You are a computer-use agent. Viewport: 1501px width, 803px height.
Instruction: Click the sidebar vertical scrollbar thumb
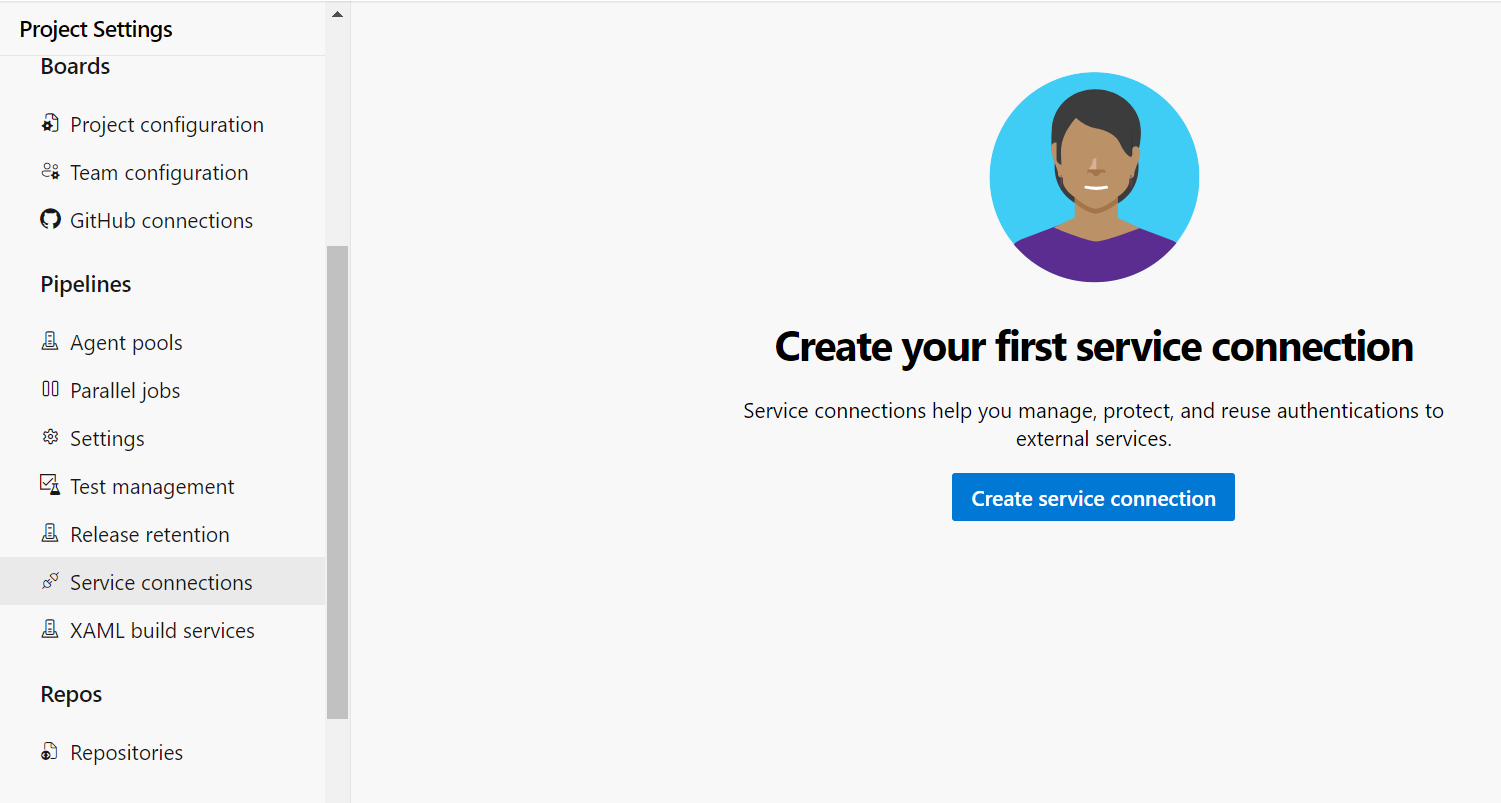337,482
